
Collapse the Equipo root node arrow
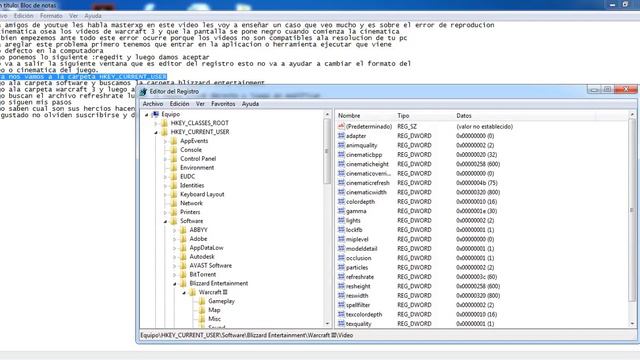click(x=147, y=115)
